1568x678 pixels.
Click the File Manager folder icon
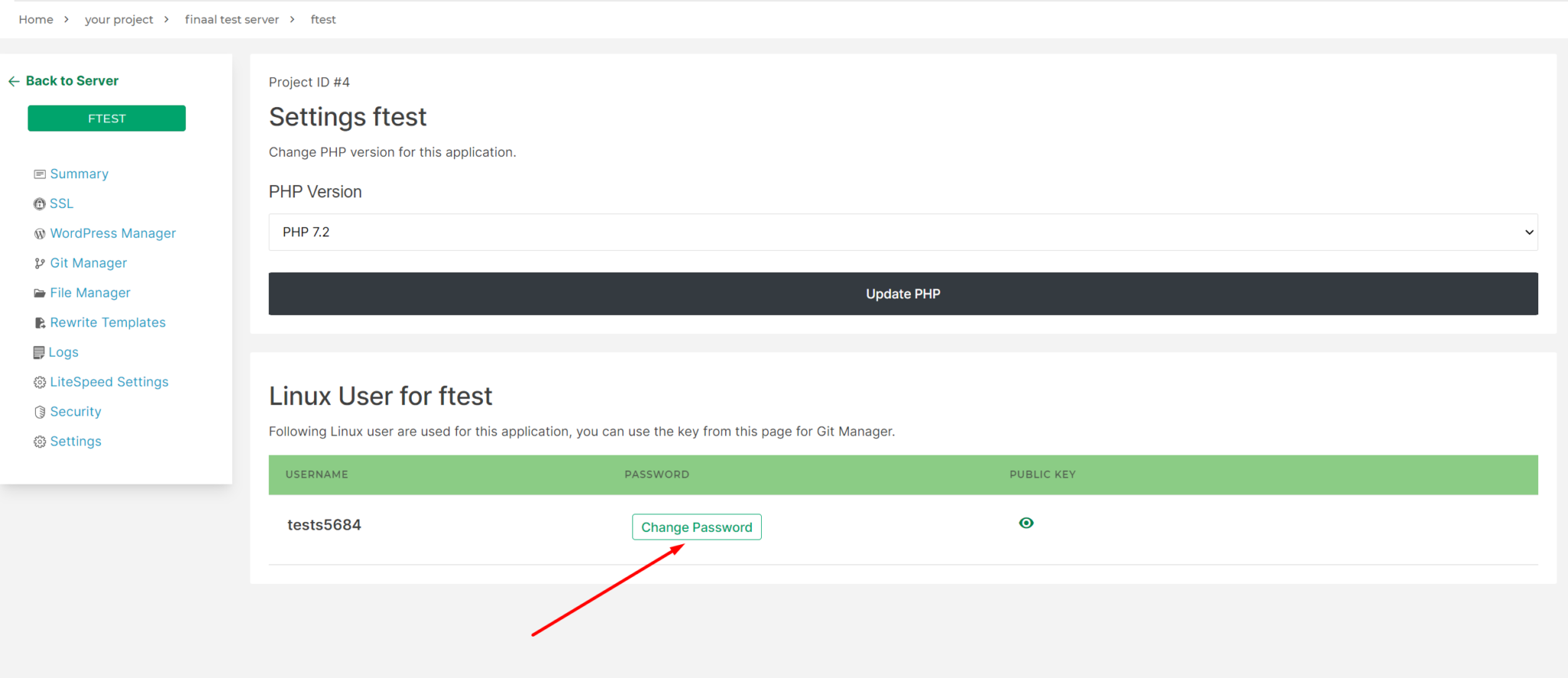tap(40, 293)
